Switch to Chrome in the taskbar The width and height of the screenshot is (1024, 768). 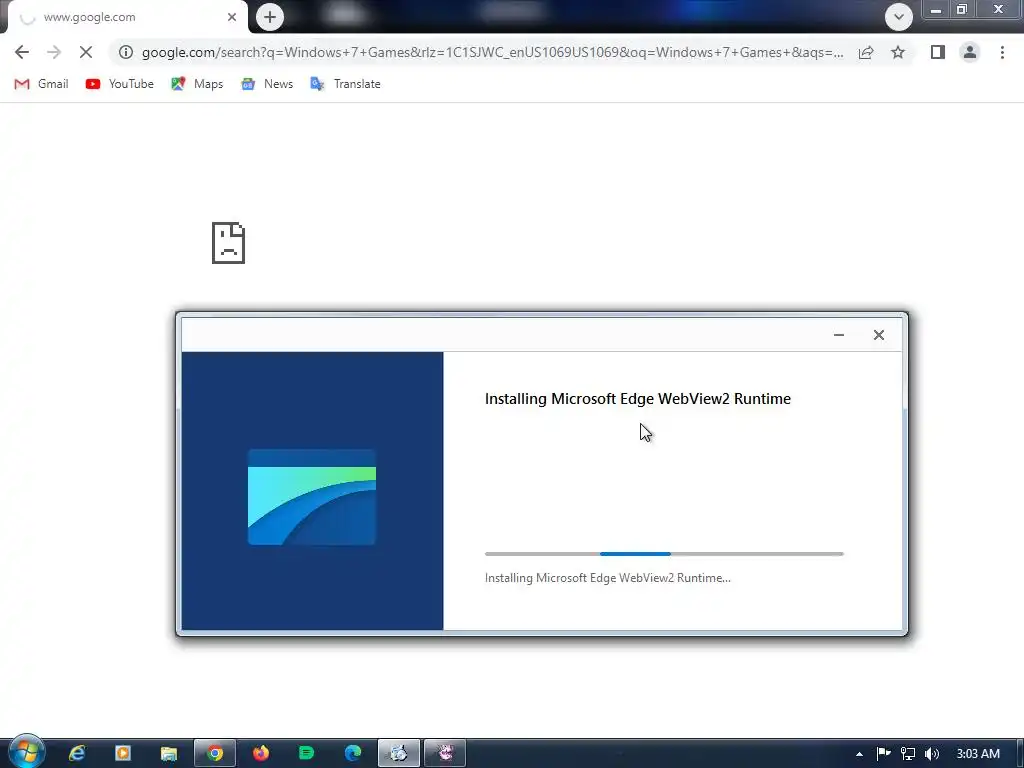tap(215, 754)
